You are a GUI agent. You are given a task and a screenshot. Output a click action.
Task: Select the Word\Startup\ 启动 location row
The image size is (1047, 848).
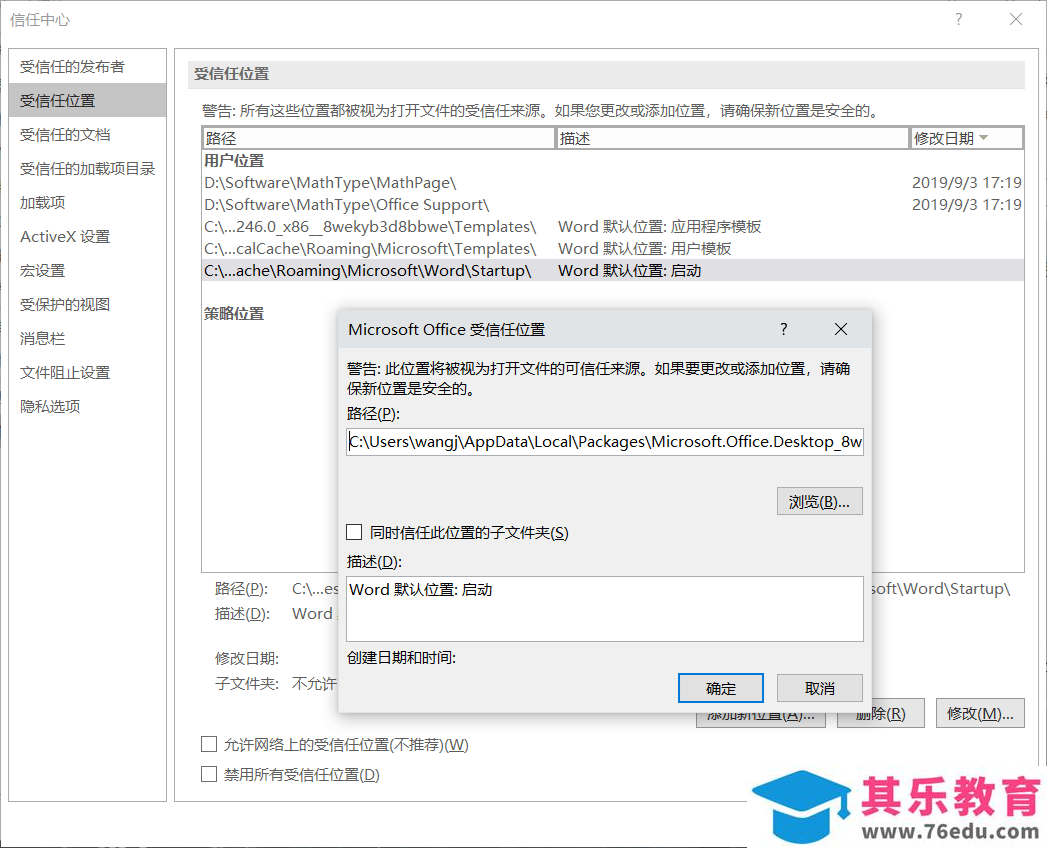pos(612,270)
